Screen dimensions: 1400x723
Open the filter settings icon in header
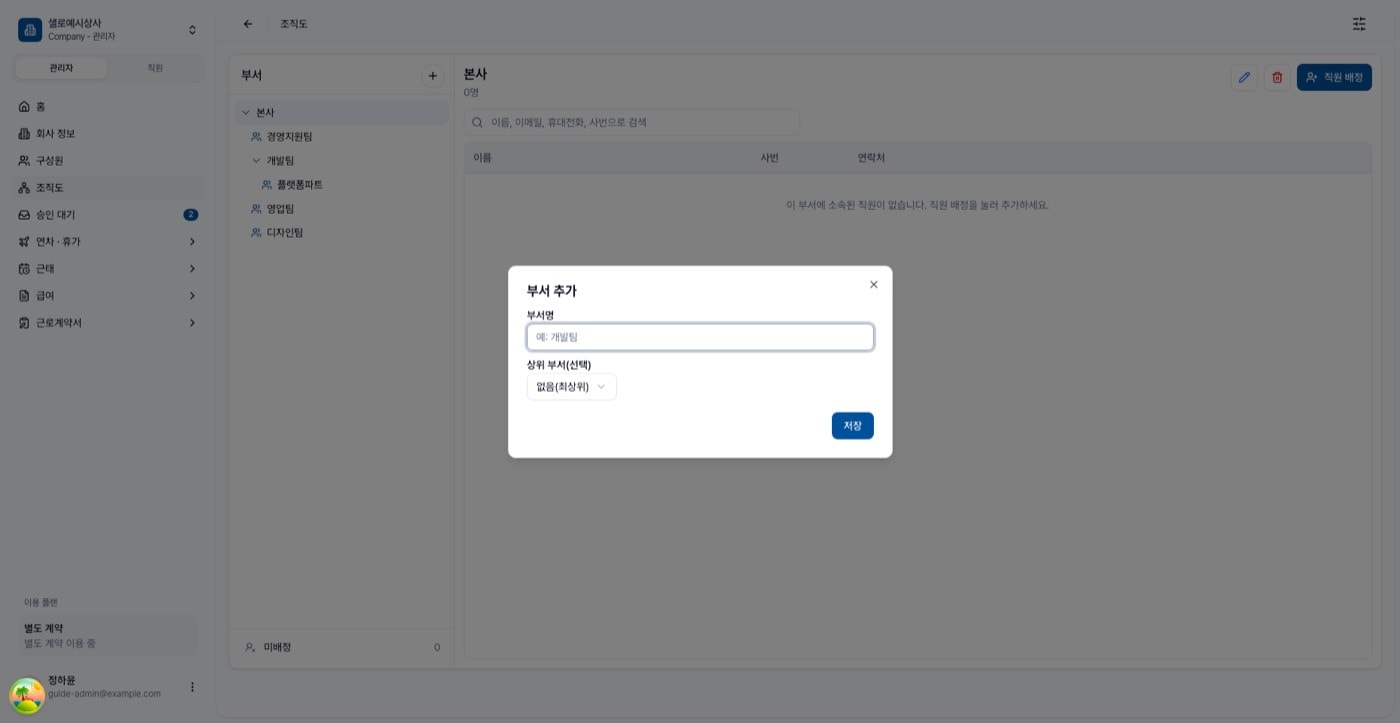(1359, 24)
